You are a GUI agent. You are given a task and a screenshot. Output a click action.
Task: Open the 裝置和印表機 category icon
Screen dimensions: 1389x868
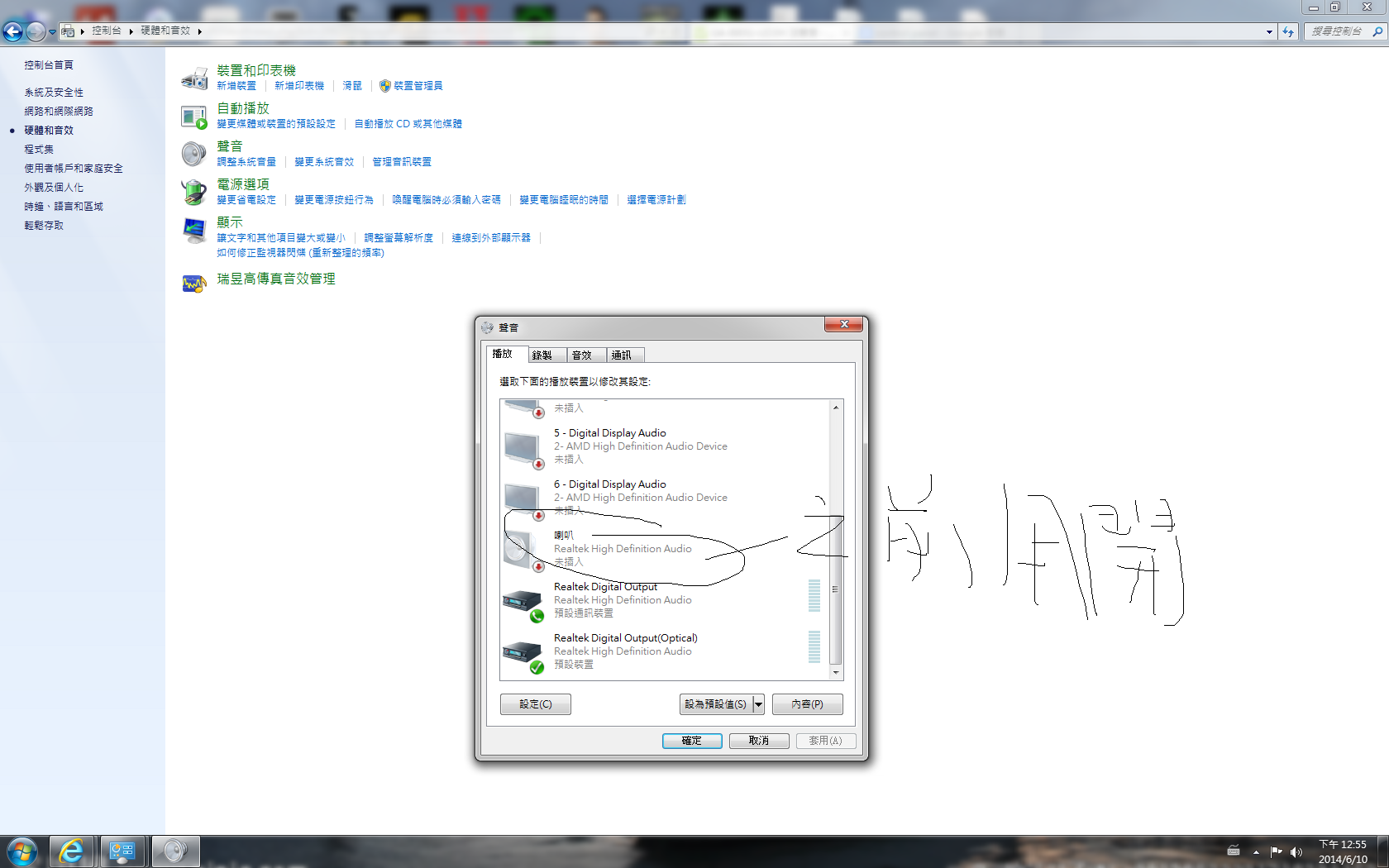(194, 79)
